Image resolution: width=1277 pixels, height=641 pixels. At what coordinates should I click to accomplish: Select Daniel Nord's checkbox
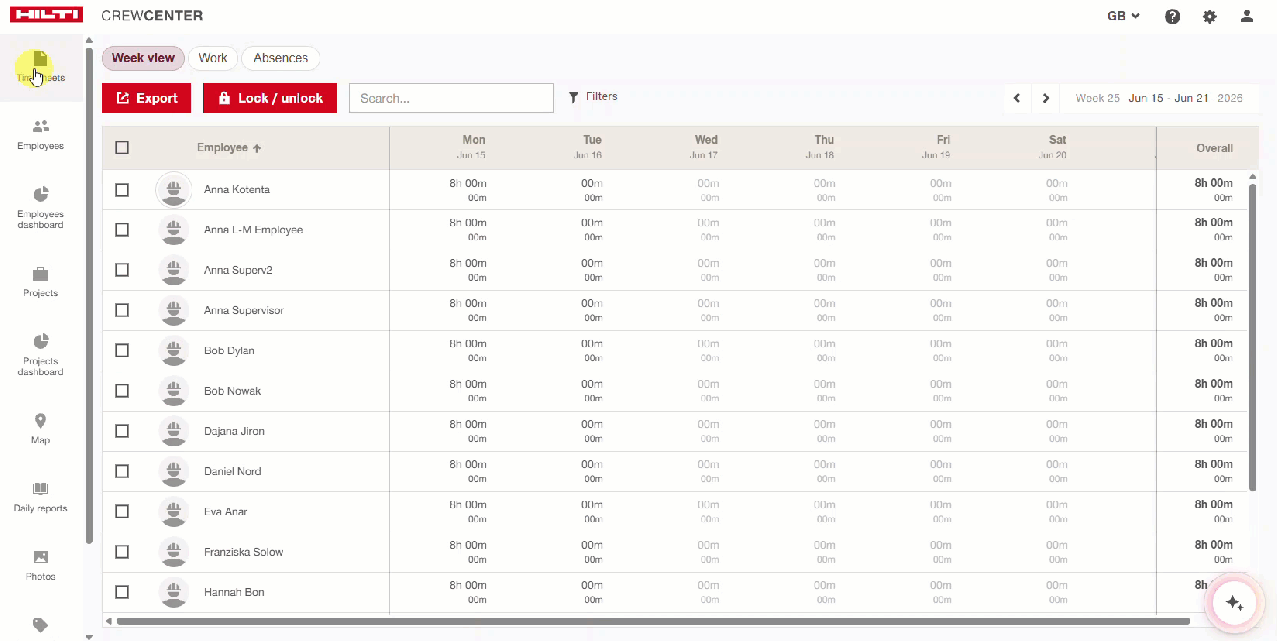point(122,471)
